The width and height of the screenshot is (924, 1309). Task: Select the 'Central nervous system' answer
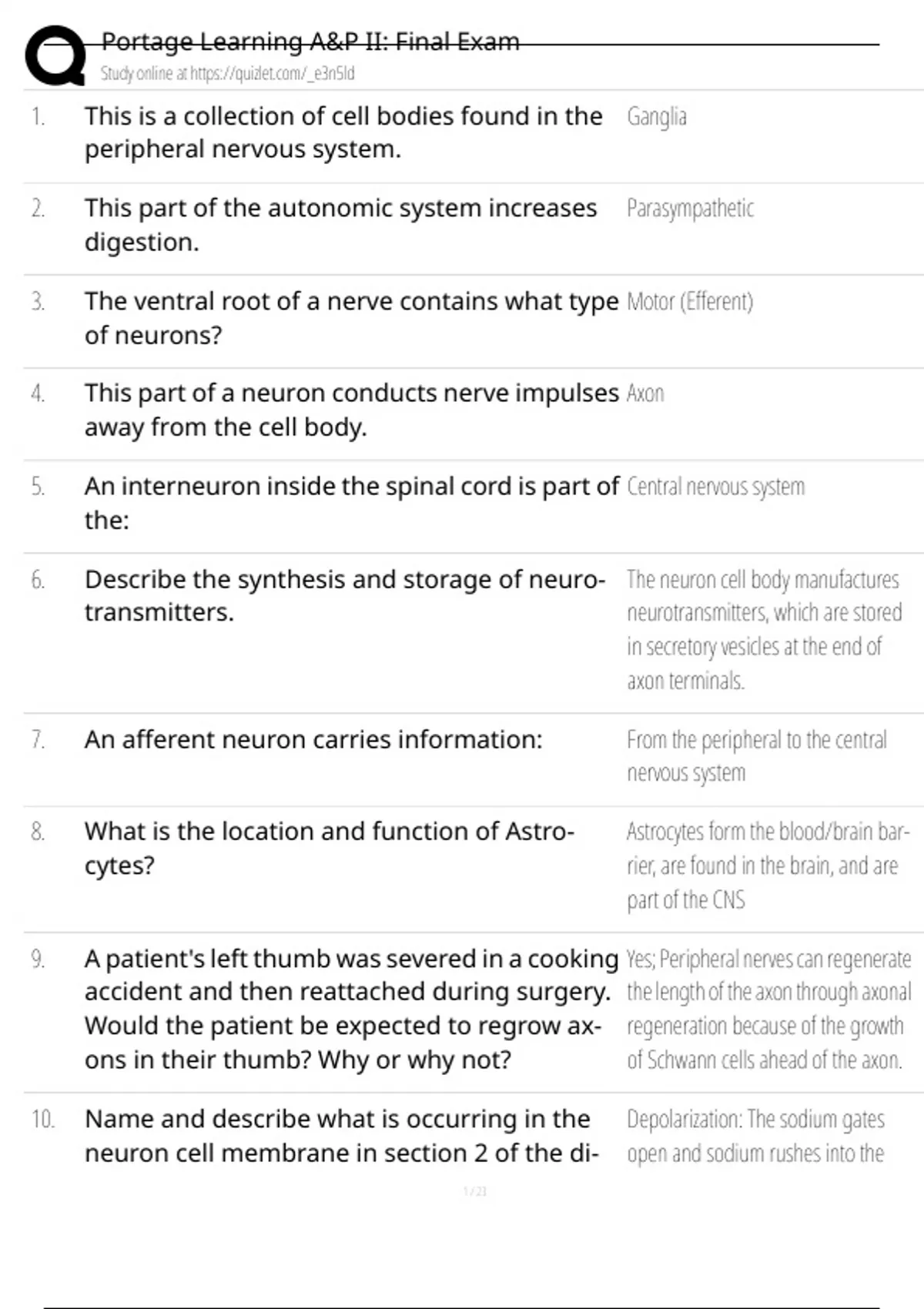click(x=715, y=487)
